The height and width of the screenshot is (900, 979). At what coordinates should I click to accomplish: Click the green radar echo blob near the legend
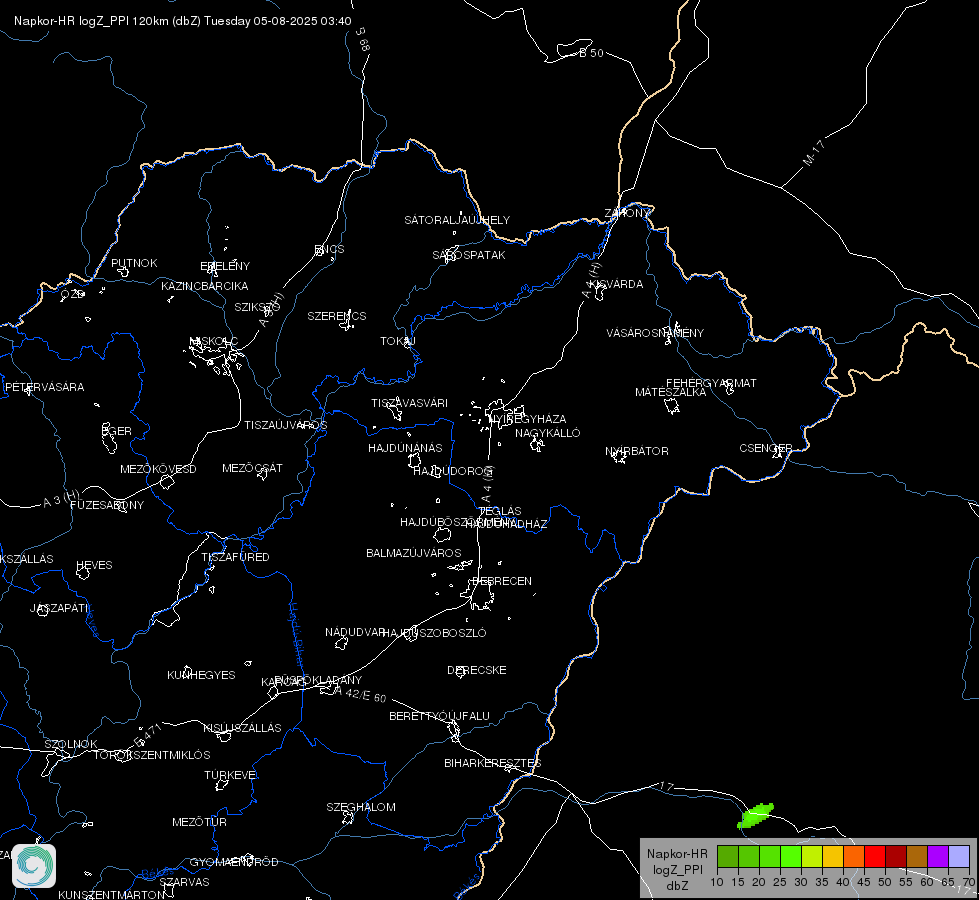tap(755, 816)
